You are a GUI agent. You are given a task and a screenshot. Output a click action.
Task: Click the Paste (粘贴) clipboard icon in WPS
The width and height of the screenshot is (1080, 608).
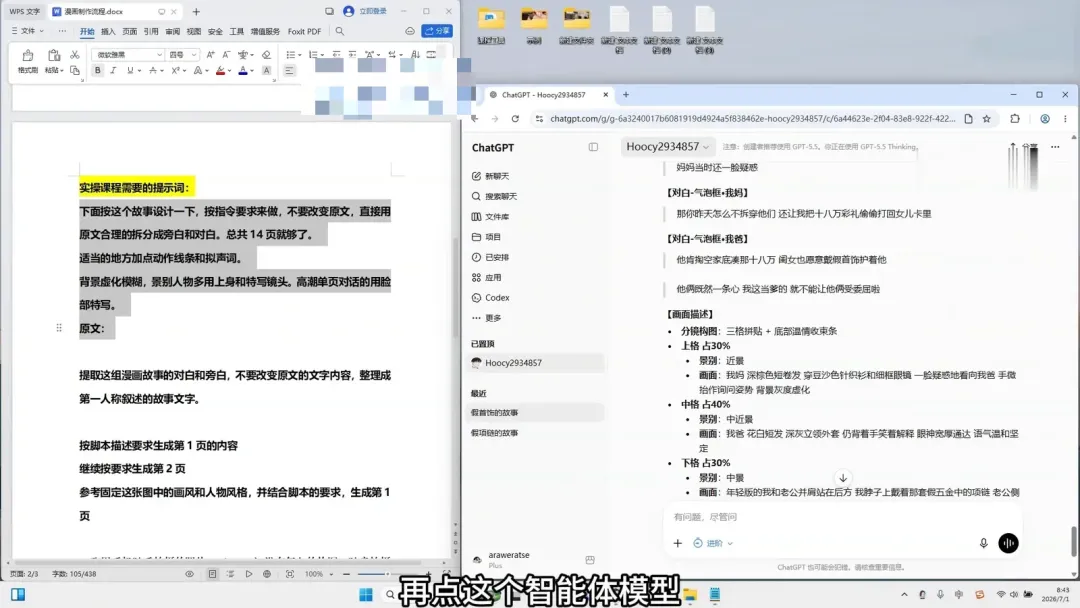[53, 55]
